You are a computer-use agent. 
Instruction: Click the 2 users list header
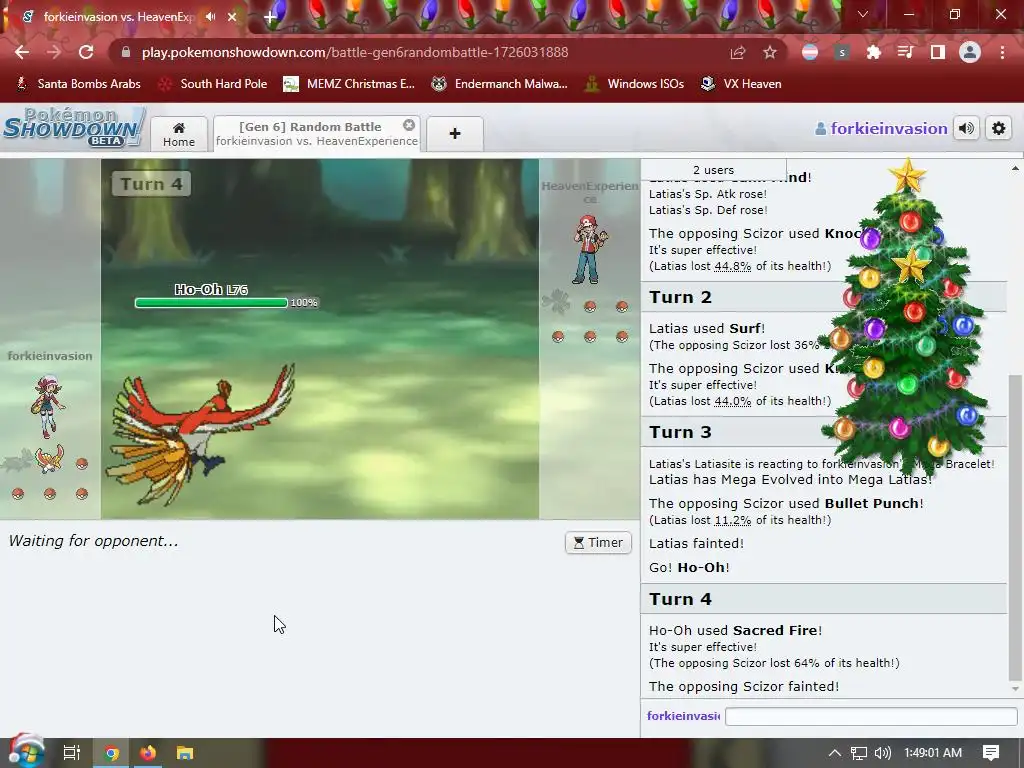713,170
